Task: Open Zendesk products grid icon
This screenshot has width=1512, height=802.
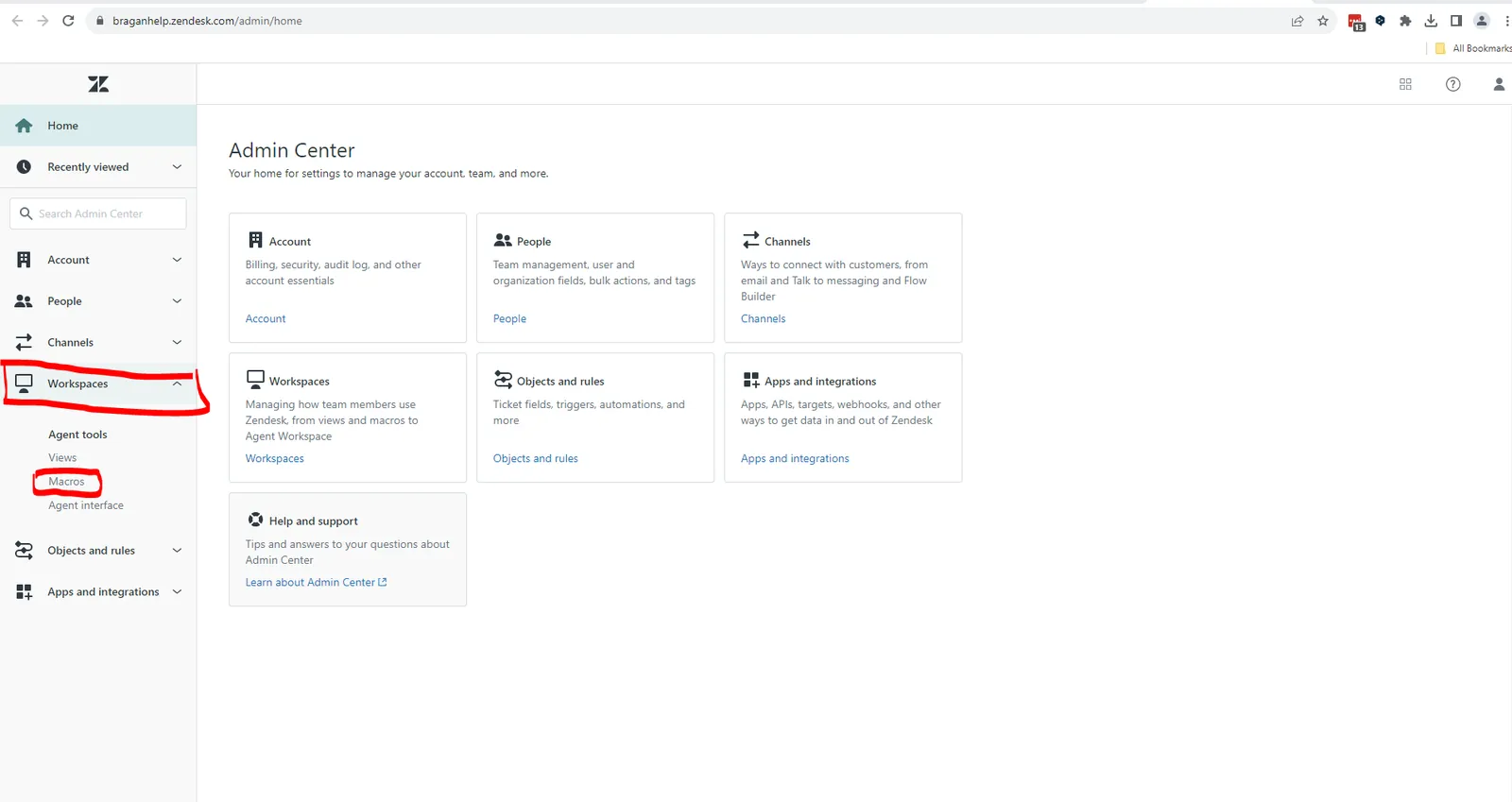Action: click(x=1405, y=84)
